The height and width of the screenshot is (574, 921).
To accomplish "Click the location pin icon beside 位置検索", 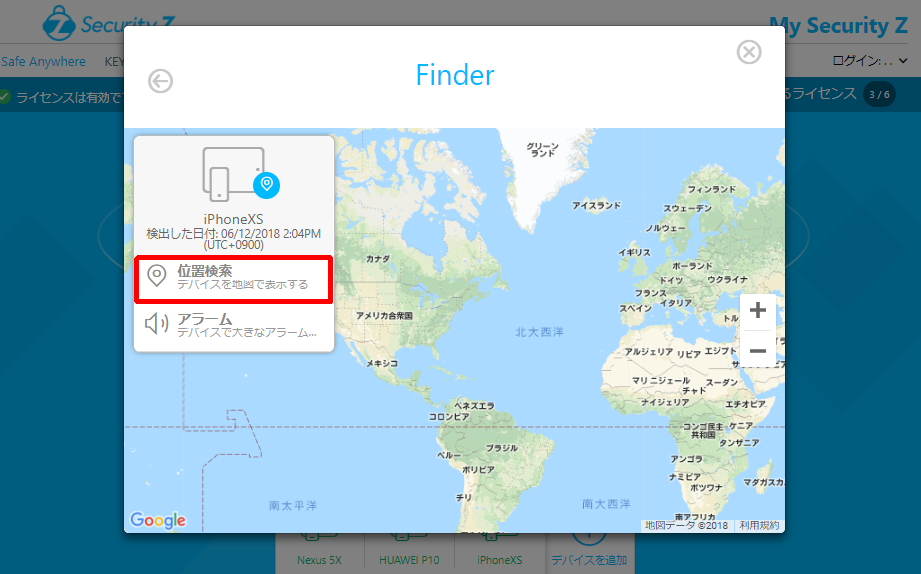I will [156, 277].
